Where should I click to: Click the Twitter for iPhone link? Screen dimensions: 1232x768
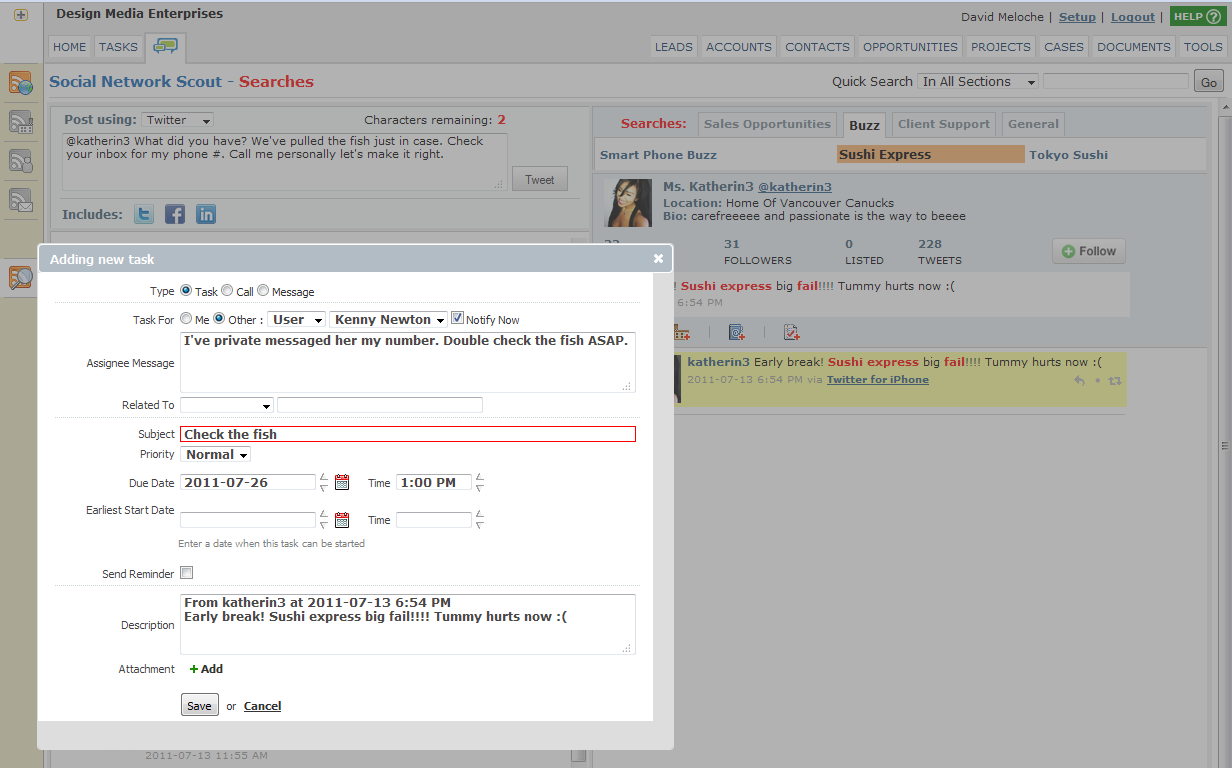pos(878,380)
